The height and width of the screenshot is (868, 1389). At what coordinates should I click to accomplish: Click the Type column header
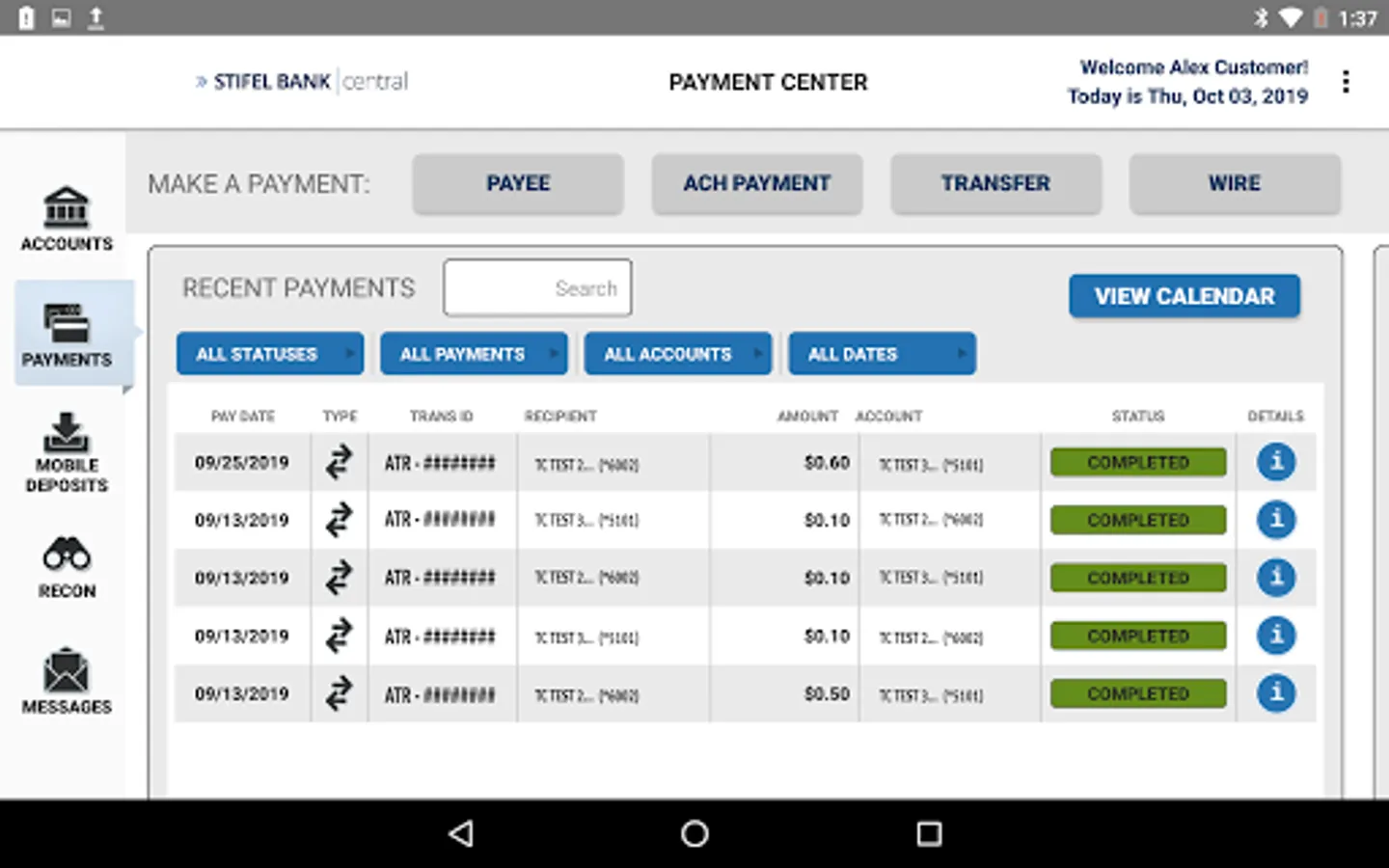tap(340, 416)
